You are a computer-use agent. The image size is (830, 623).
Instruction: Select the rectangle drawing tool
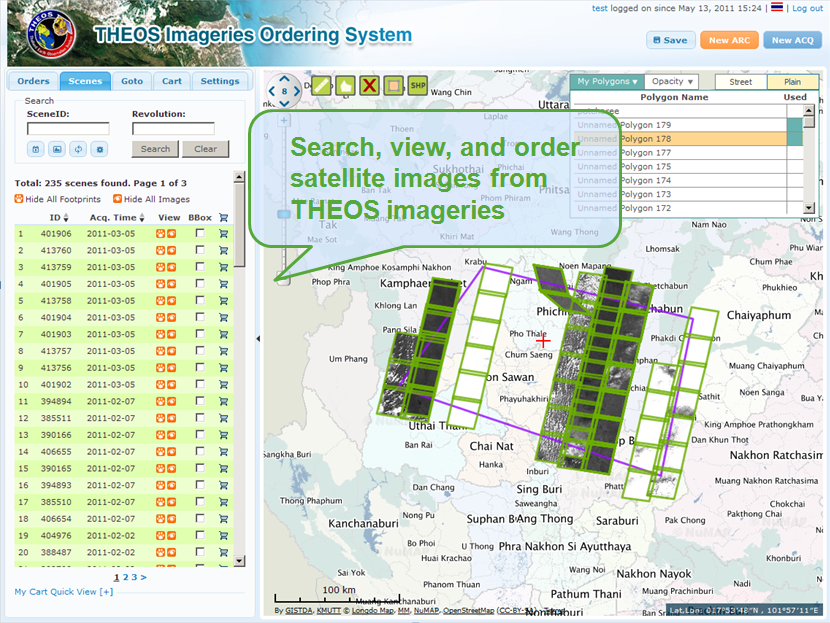tap(393, 85)
